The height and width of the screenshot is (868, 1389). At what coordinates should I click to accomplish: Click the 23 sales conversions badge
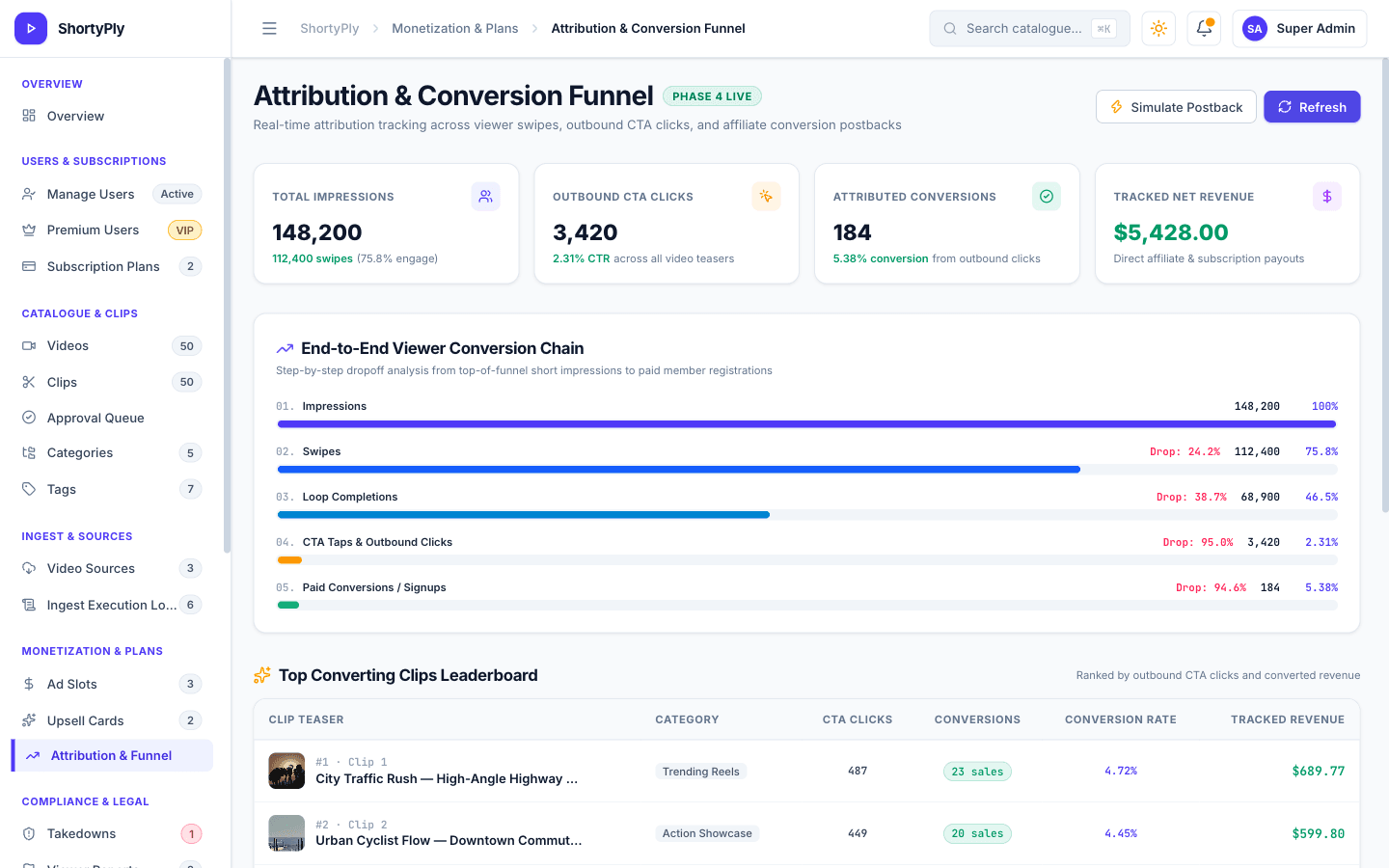(x=977, y=772)
